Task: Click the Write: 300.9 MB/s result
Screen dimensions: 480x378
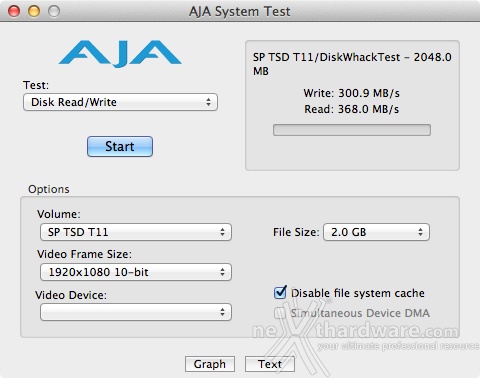Action: [x=352, y=93]
